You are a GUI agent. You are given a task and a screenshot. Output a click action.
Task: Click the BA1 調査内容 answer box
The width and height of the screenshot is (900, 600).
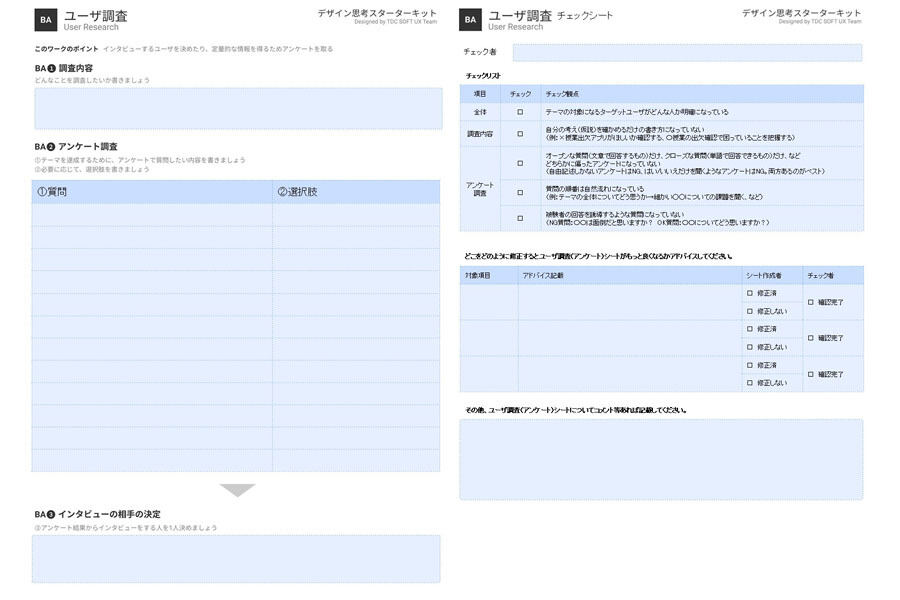coord(238,109)
